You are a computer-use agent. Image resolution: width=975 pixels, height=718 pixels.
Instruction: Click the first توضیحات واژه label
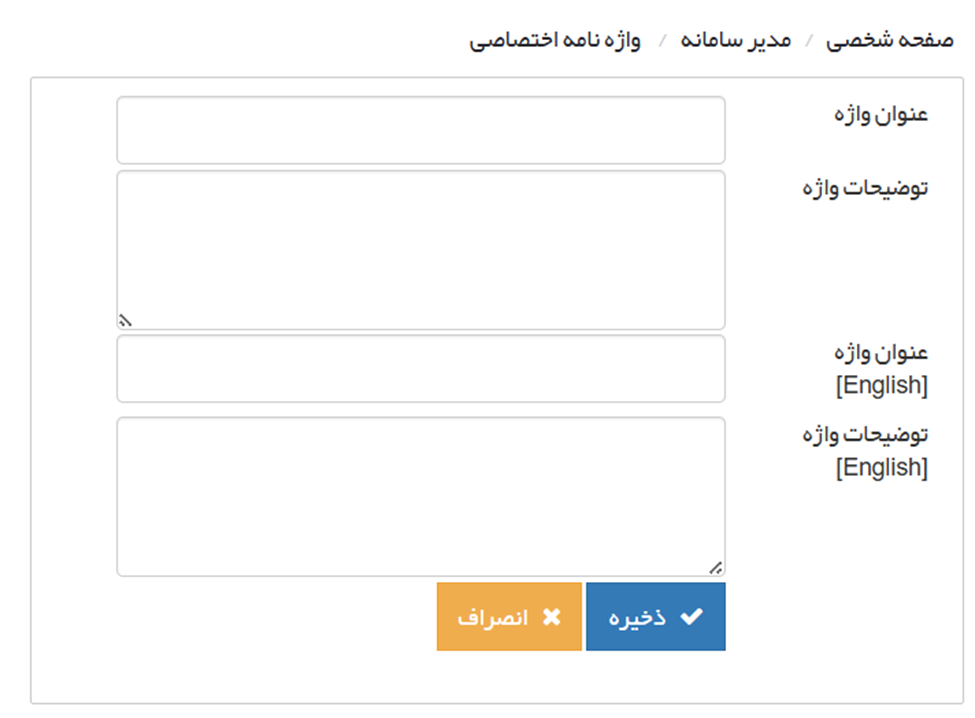coord(865,188)
